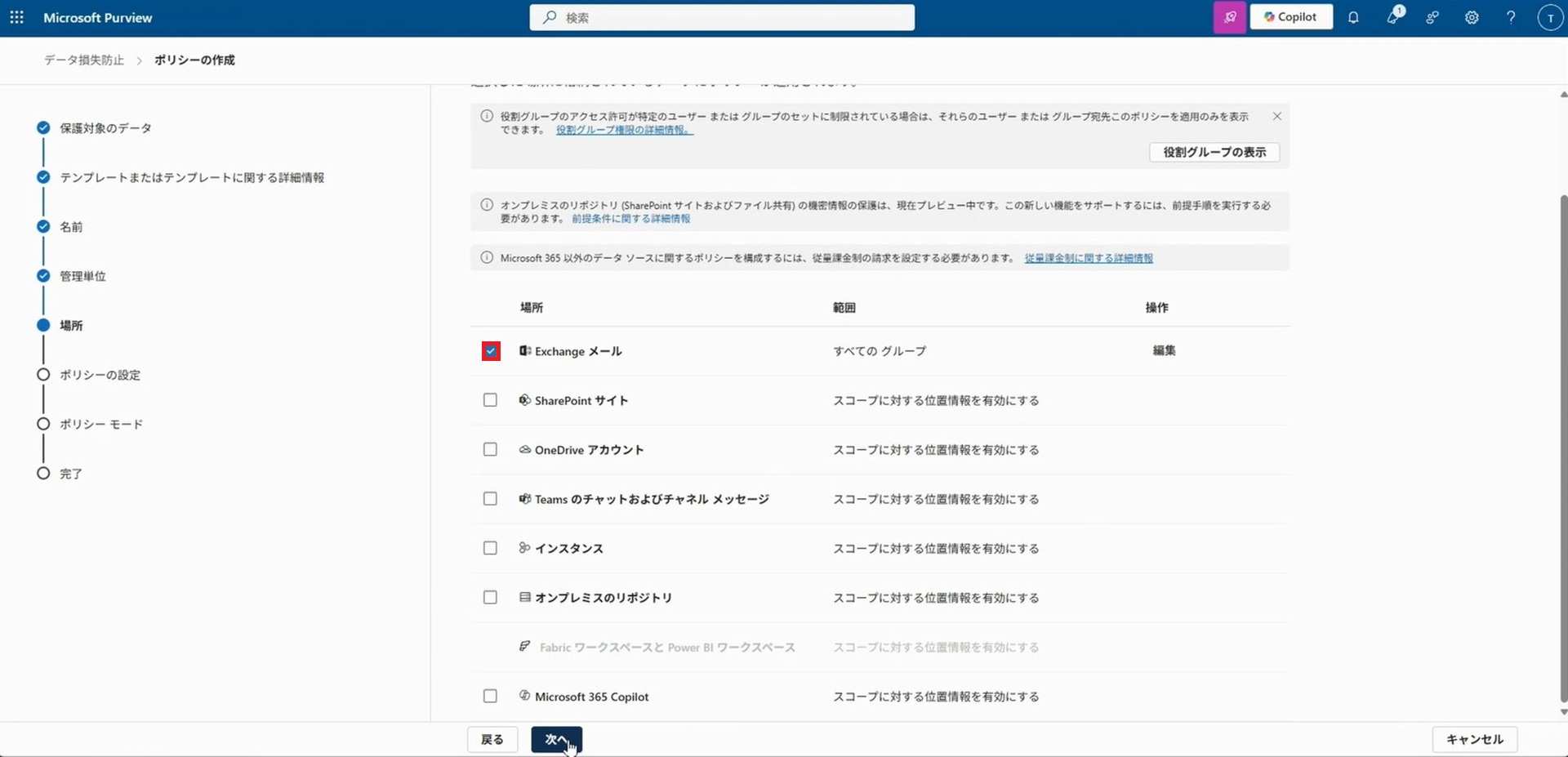The width and height of the screenshot is (1568, 757).
Task: Launch Copilot from the top bar
Action: (1291, 16)
